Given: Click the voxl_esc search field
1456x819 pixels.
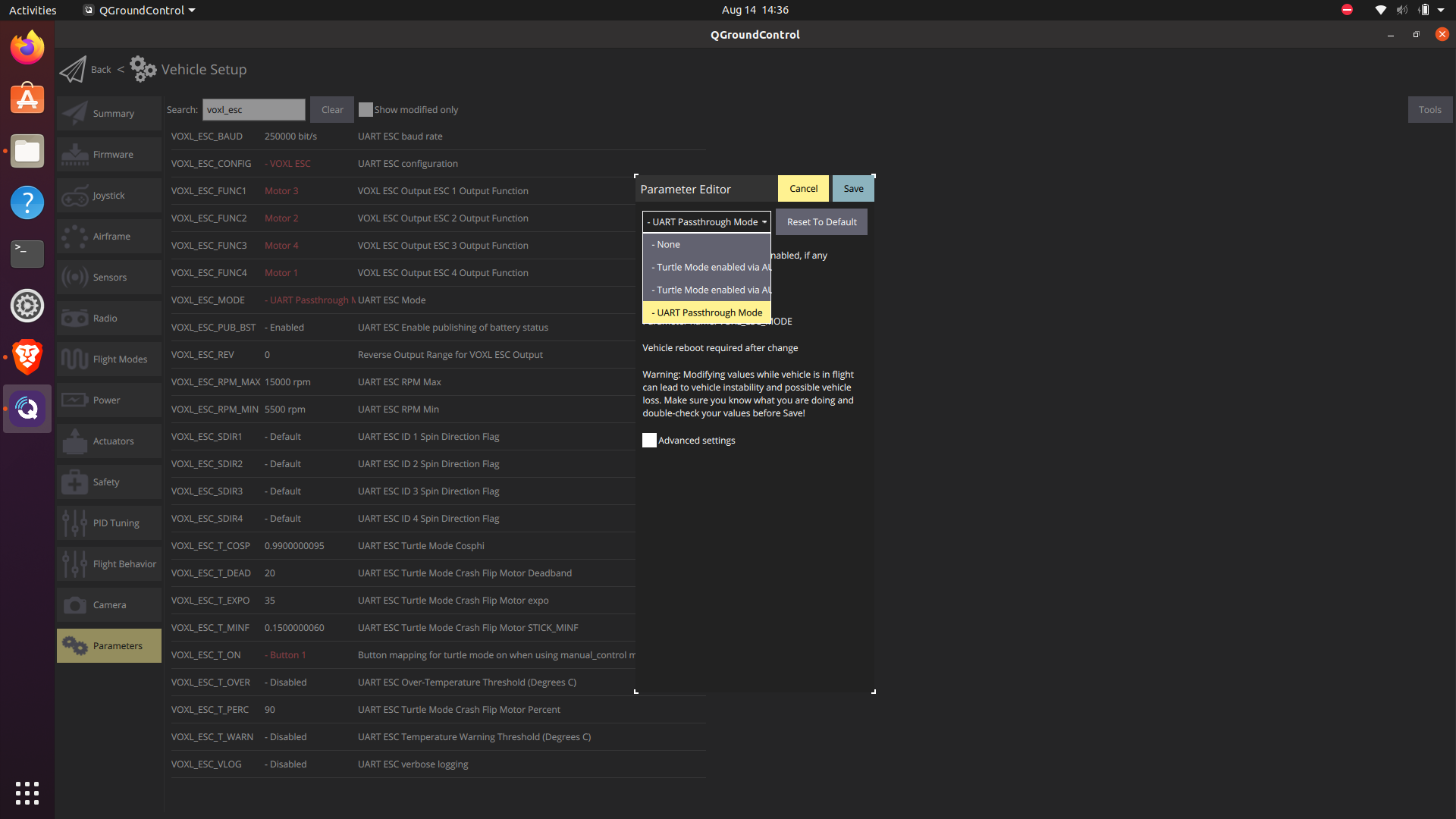Looking at the screenshot, I should [253, 110].
